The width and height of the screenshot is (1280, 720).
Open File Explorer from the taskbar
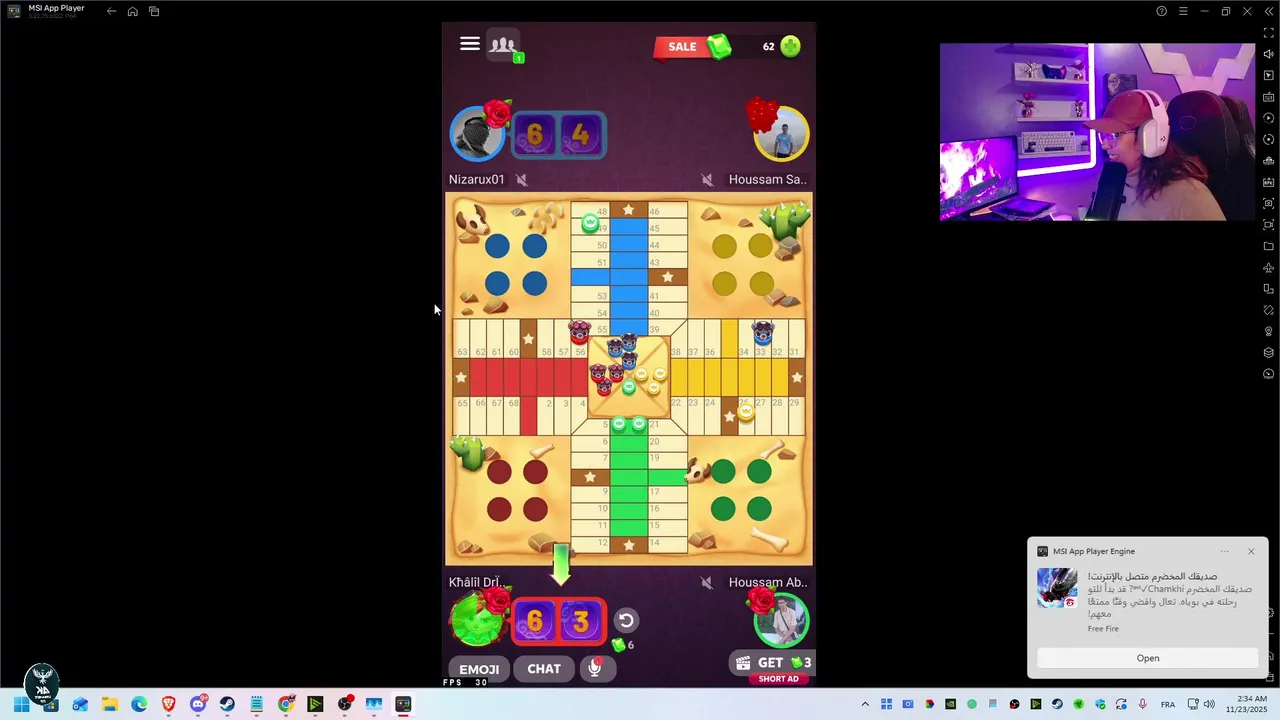point(109,705)
